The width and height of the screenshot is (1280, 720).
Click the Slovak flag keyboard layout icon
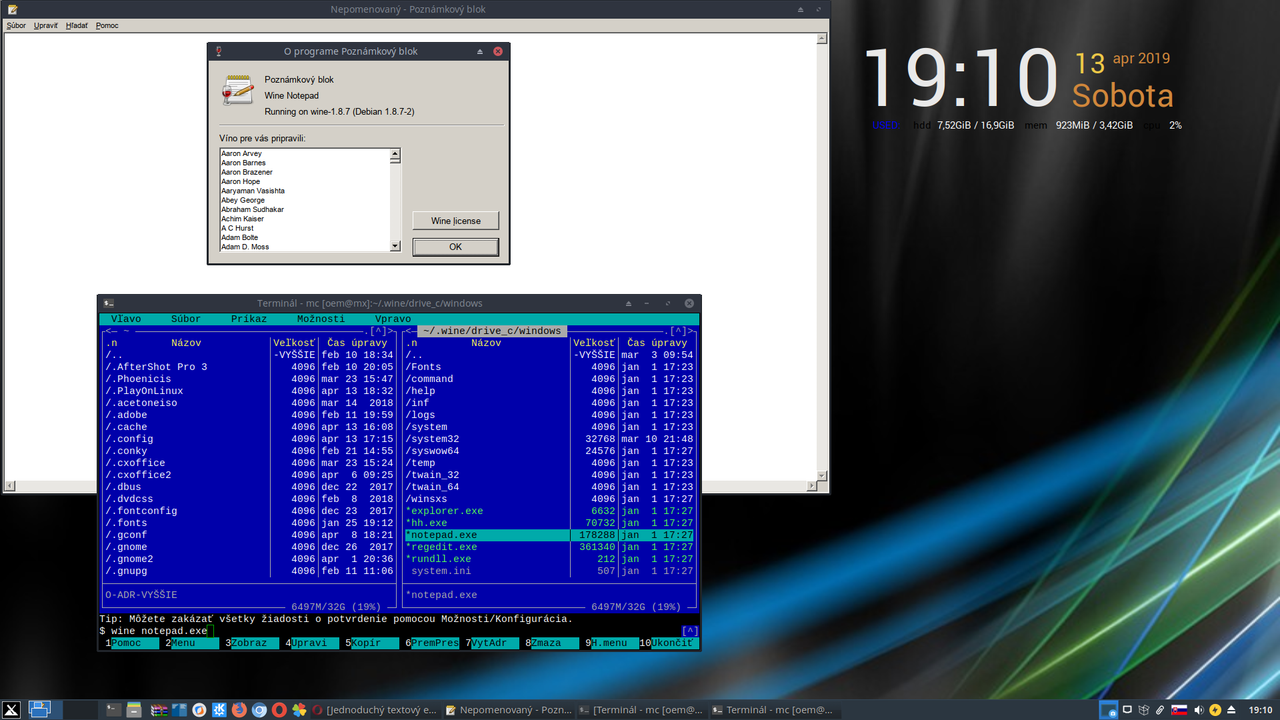click(x=1179, y=710)
